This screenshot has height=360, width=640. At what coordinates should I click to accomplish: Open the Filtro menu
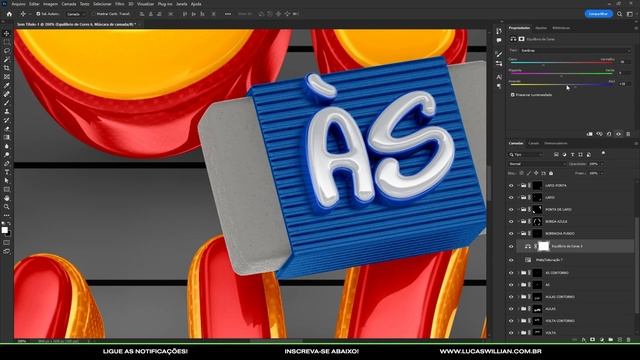[120, 4]
